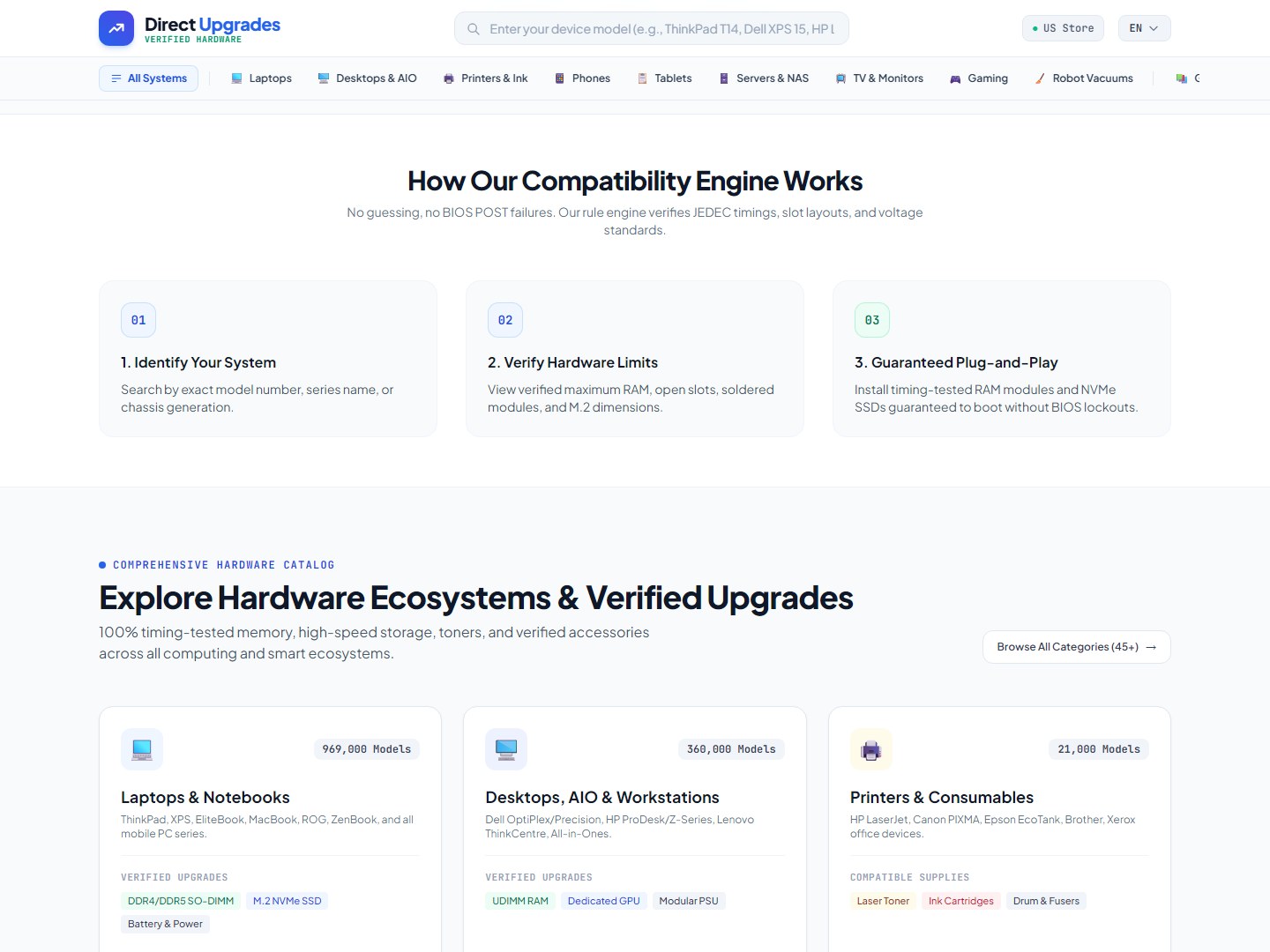The image size is (1270, 952).
Task: Open the Tablets category
Action: tap(665, 78)
